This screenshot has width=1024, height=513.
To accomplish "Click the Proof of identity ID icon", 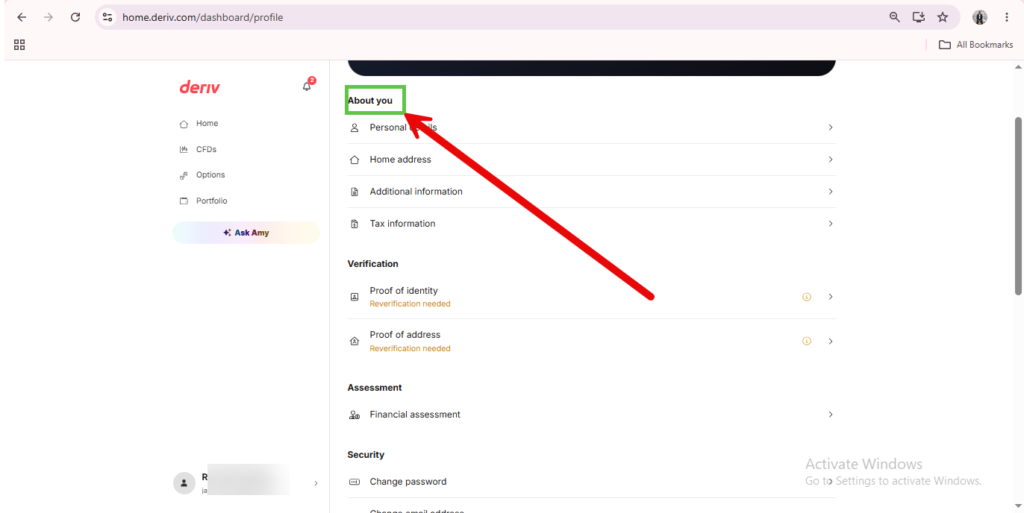I will (x=355, y=296).
